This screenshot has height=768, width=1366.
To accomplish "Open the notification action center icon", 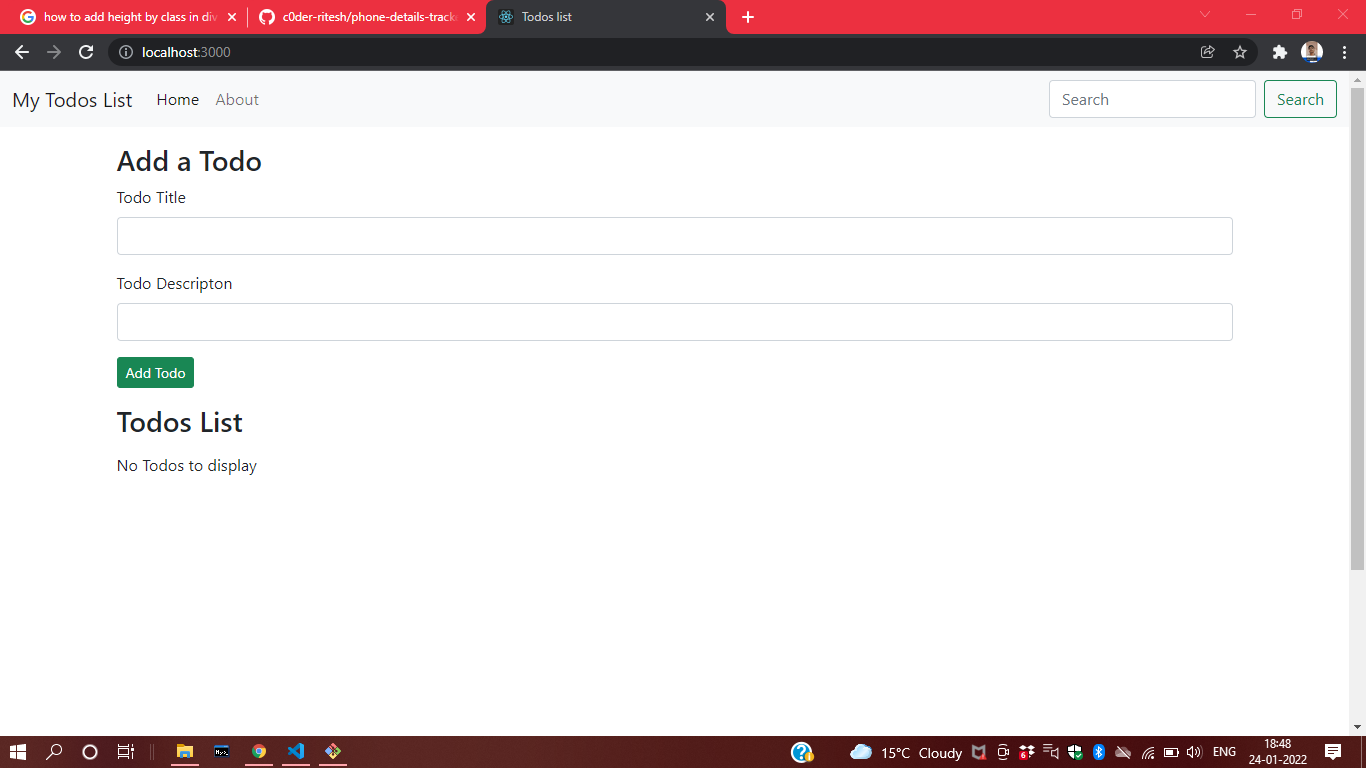I will click(x=1333, y=752).
